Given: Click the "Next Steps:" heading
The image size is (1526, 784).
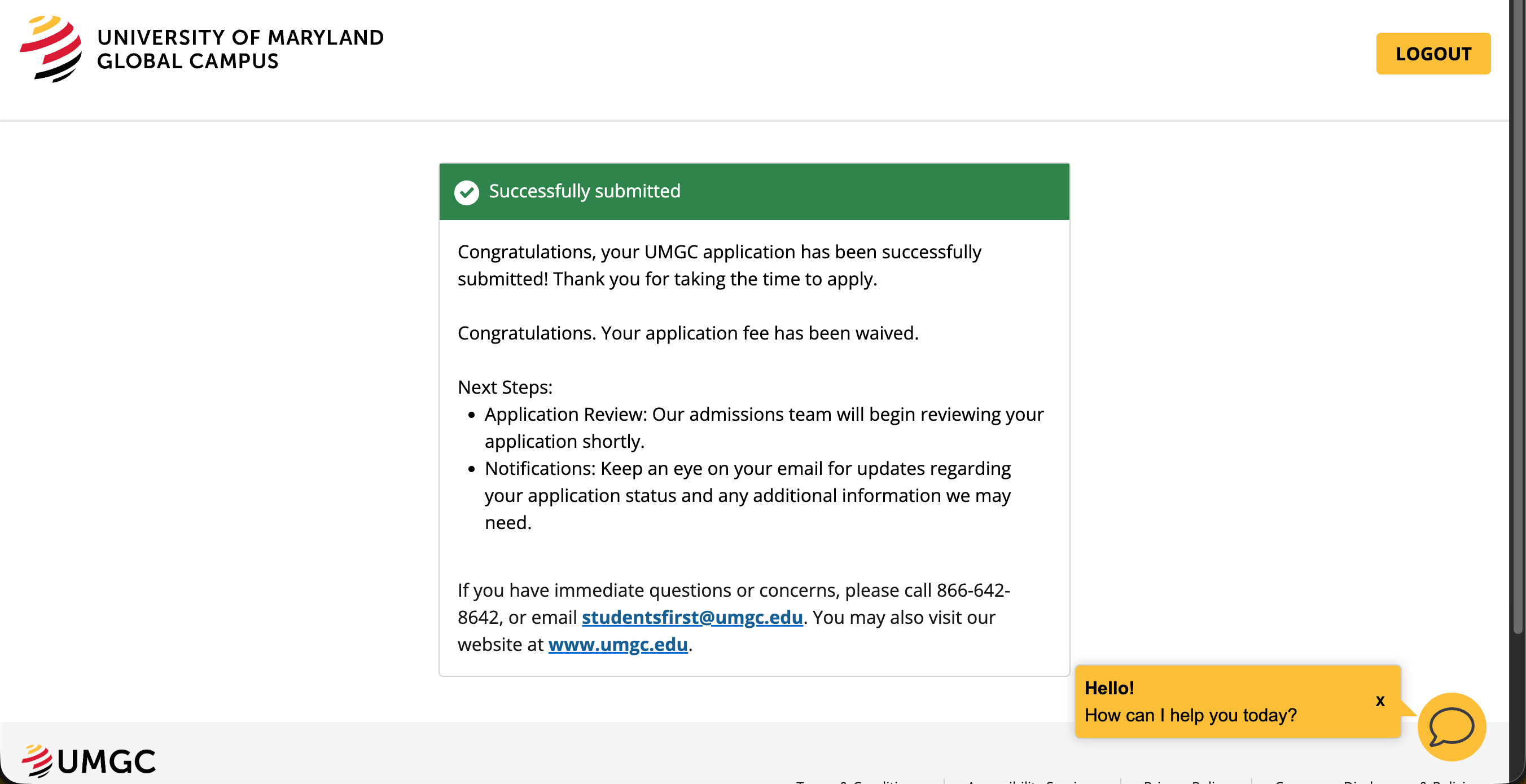Looking at the screenshot, I should (x=505, y=387).
